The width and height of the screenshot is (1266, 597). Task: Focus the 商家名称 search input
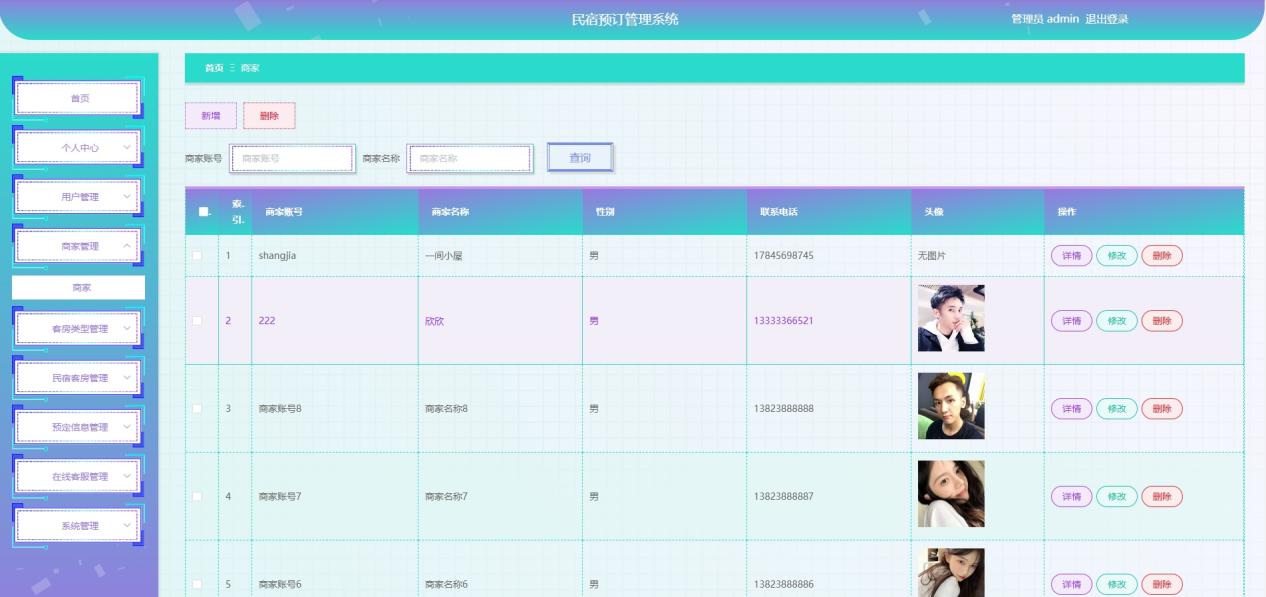click(x=469, y=158)
